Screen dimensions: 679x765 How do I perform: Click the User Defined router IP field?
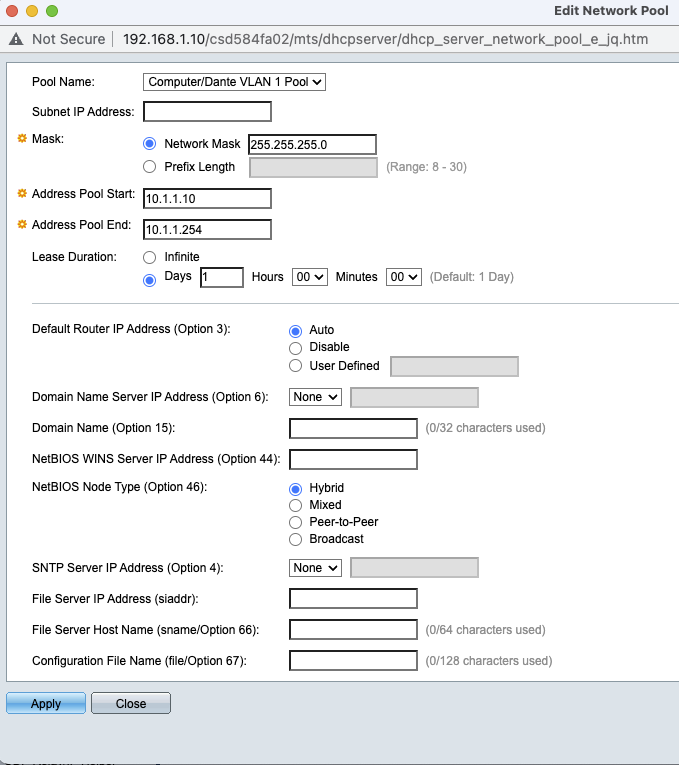click(454, 366)
